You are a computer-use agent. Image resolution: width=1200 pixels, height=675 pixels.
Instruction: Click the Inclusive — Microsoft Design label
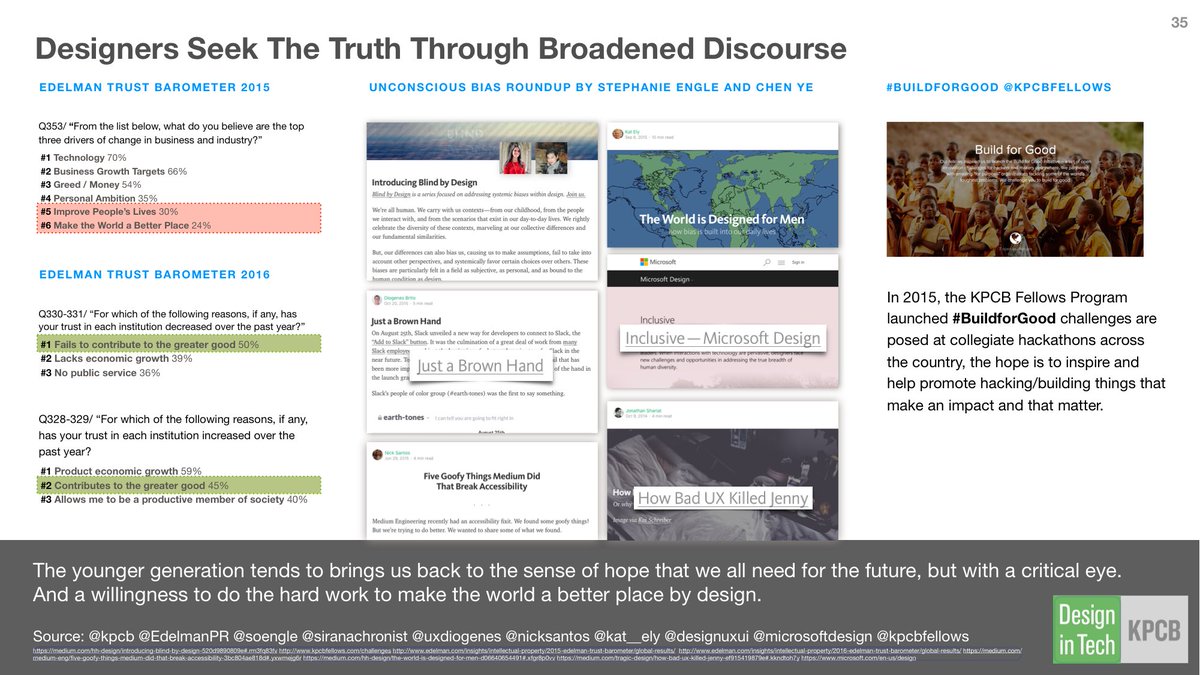coord(722,338)
